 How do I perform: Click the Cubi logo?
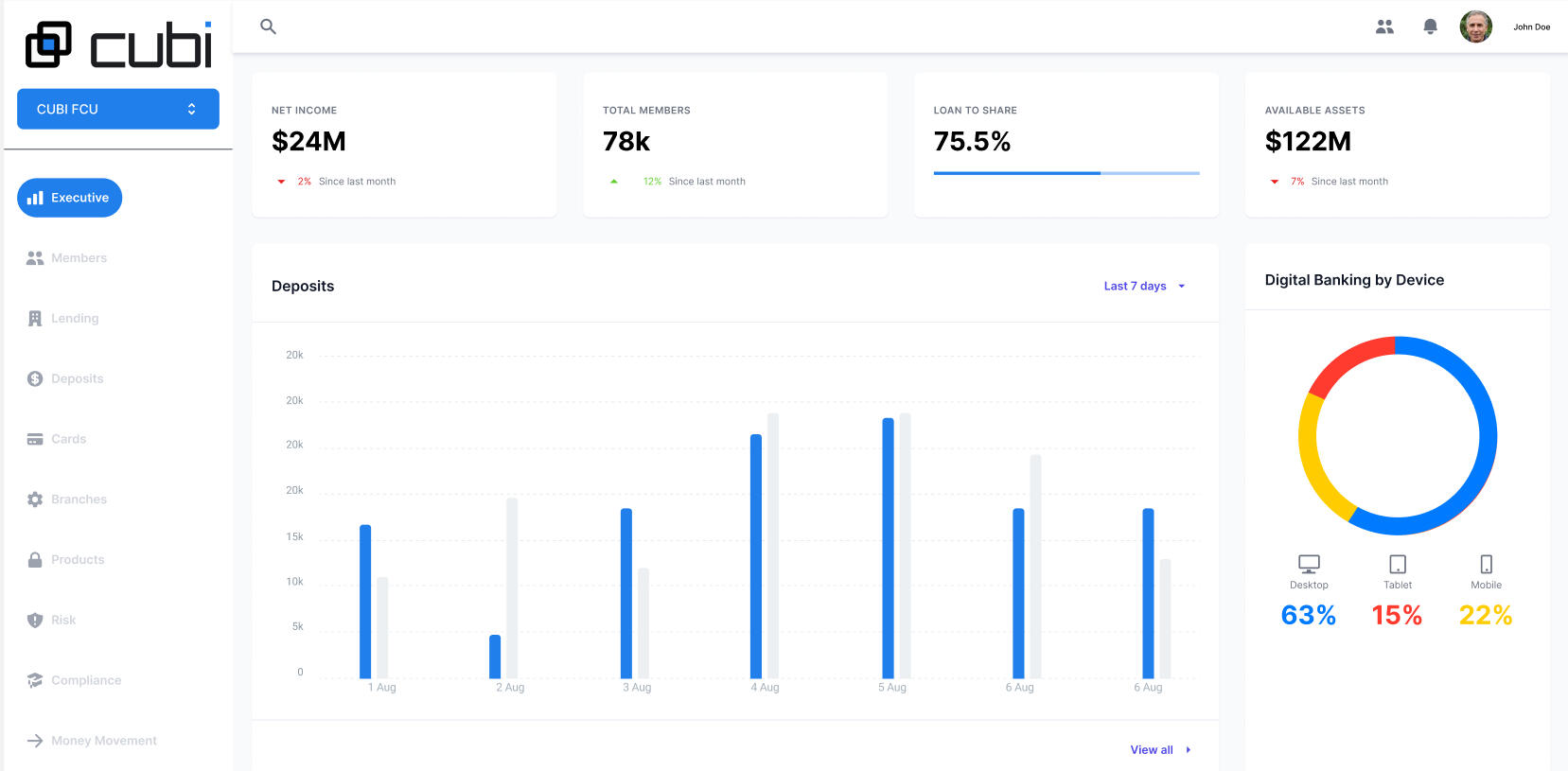click(x=118, y=45)
